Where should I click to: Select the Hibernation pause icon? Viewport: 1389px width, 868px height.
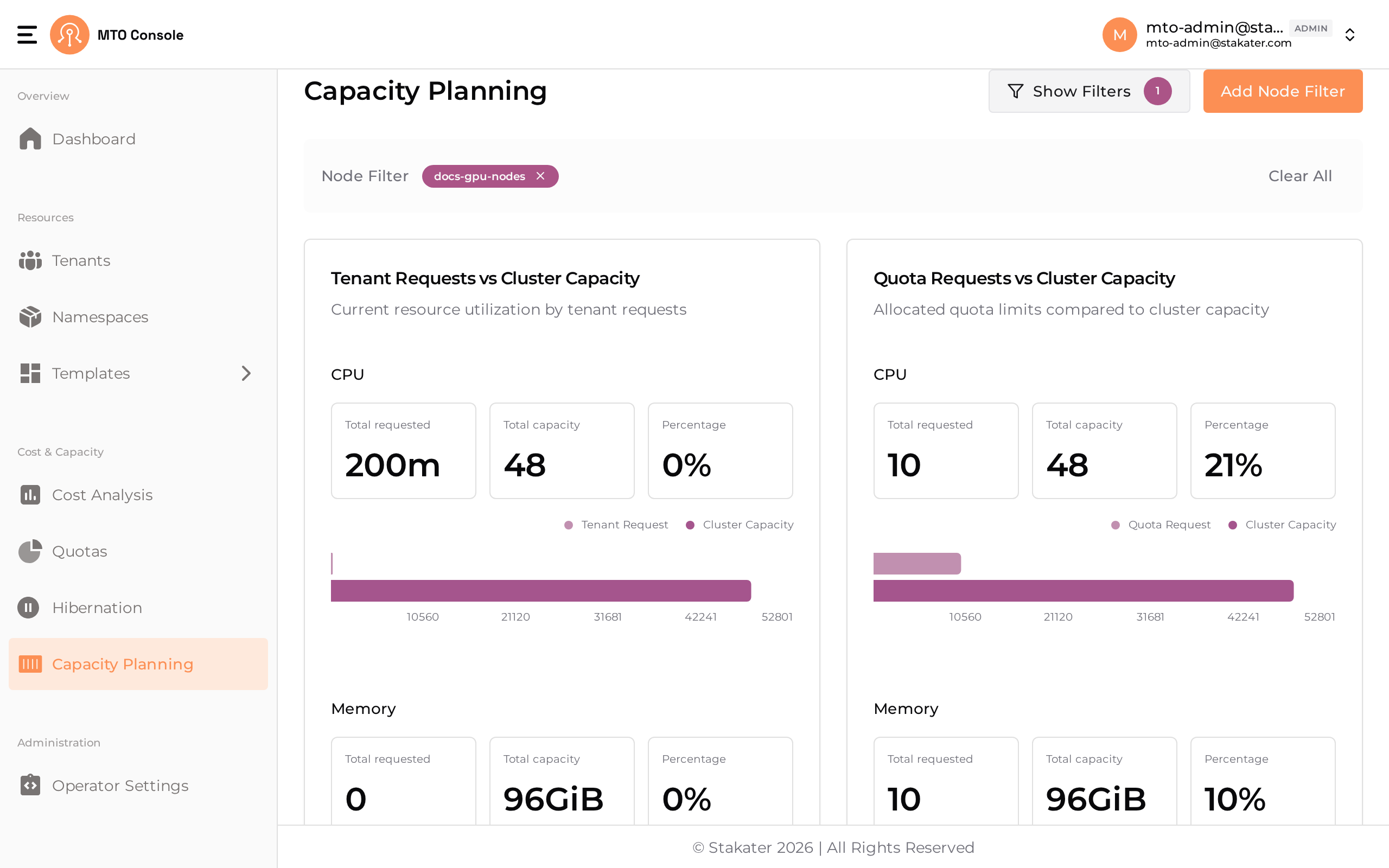(x=28, y=608)
